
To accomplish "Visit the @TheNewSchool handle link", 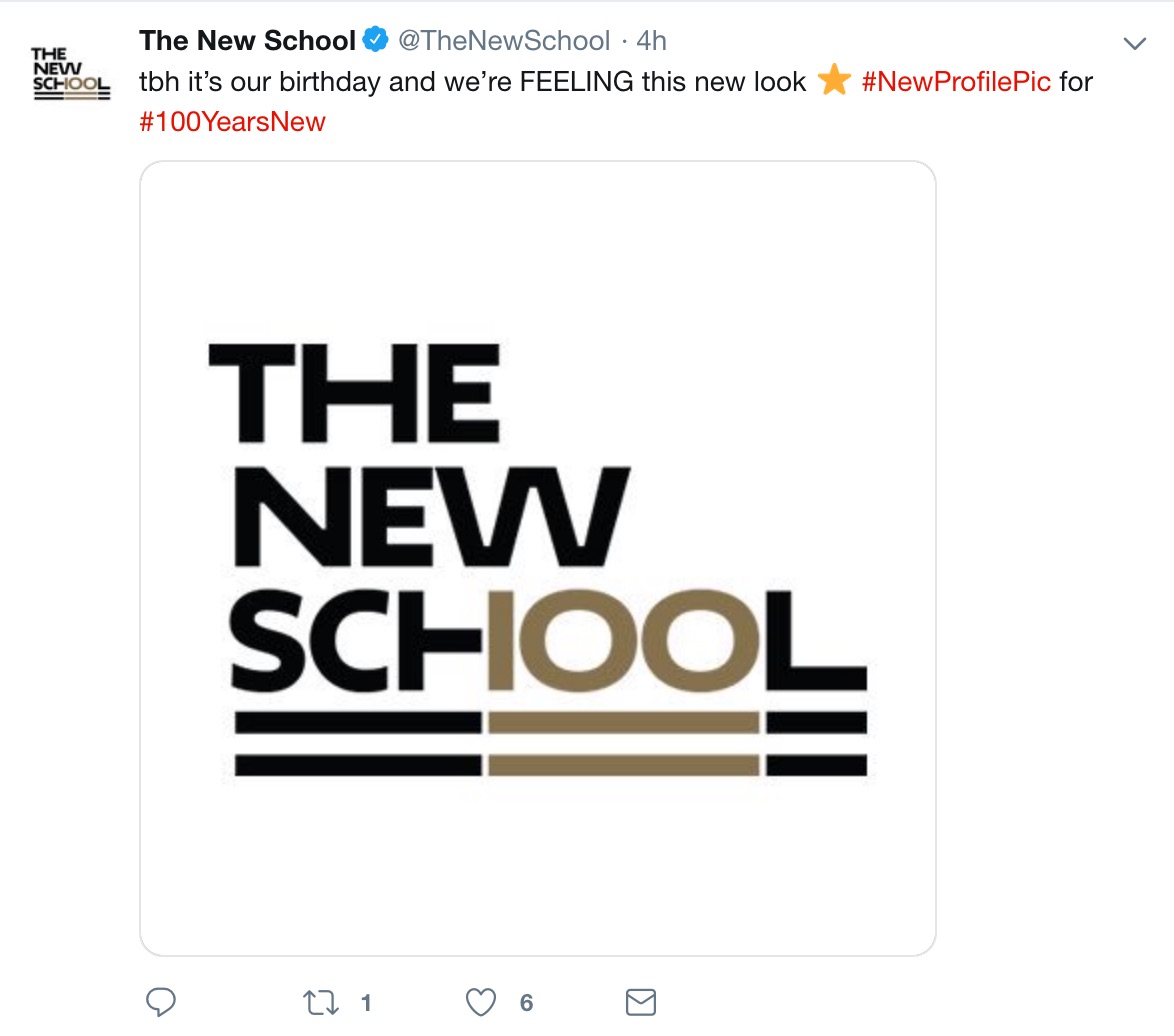I will pos(504,41).
